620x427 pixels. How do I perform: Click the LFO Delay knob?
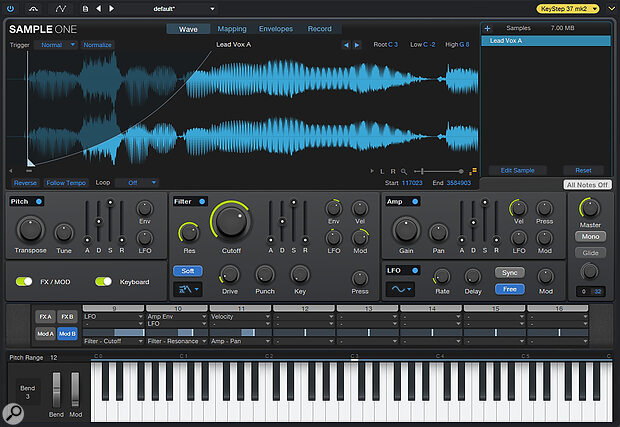pyautogui.click(x=473, y=276)
